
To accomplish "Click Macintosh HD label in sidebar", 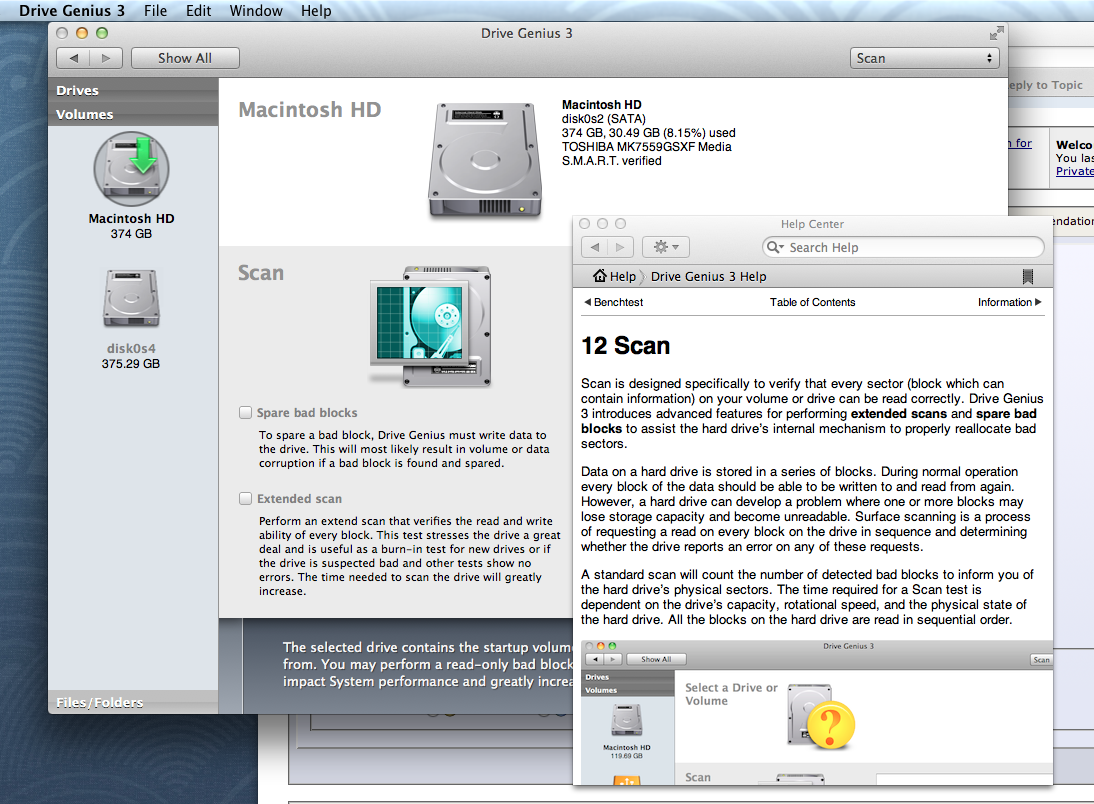I will [131, 218].
